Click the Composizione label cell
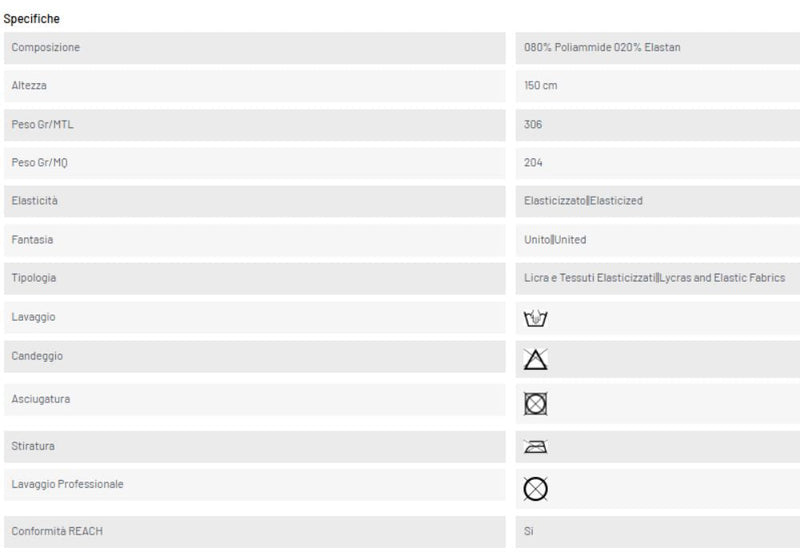The image size is (800, 556). [255, 48]
